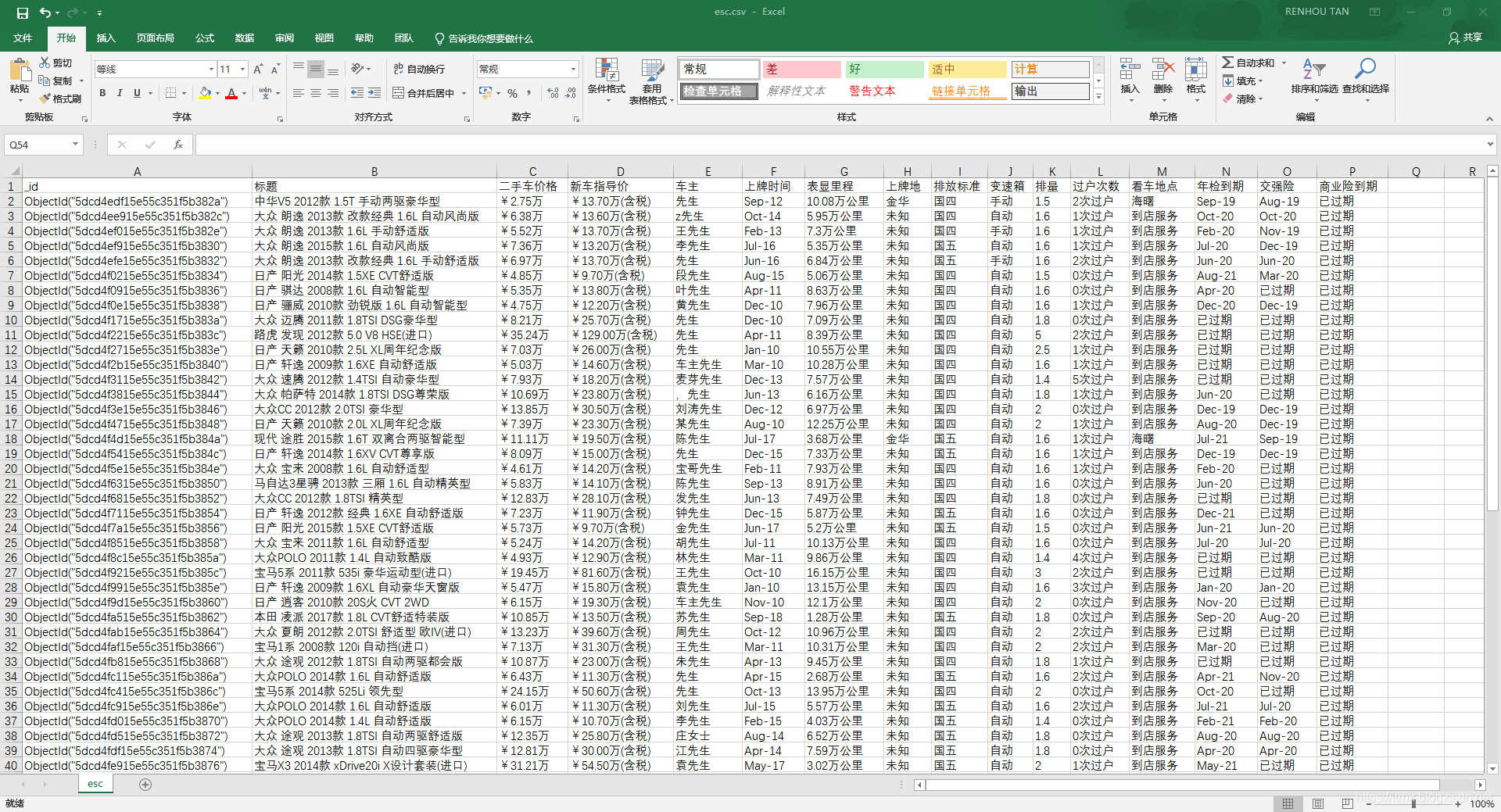The height and width of the screenshot is (812, 1501).
Task: Toggle Underline formatting
Action: (137, 93)
